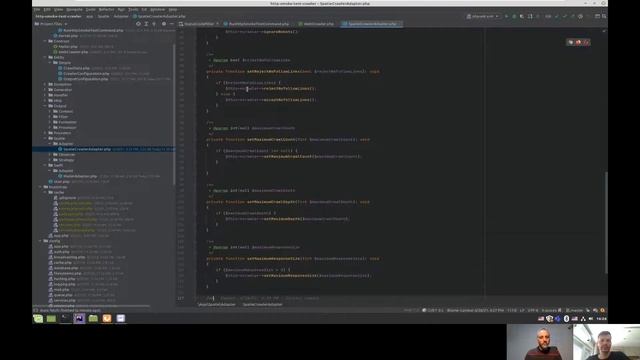Click the green Run icon in toolbar
Image resolution: width=640 pixels, height=360 pixels.
pyautogui.click(x=507, y=16)
